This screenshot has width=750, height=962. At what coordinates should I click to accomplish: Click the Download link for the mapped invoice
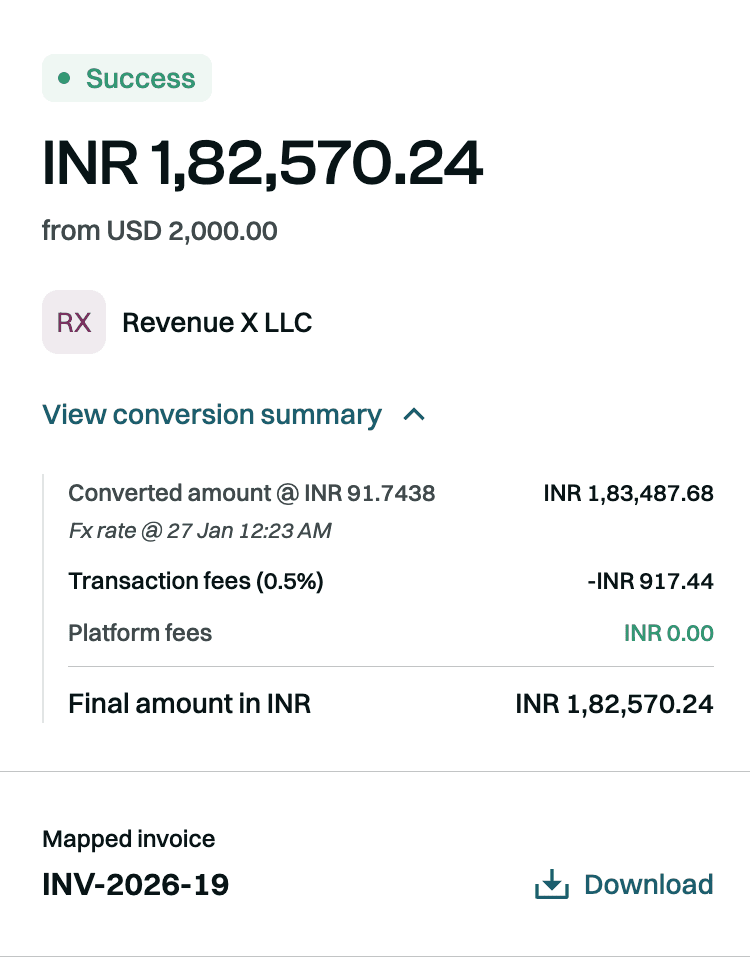648,884
